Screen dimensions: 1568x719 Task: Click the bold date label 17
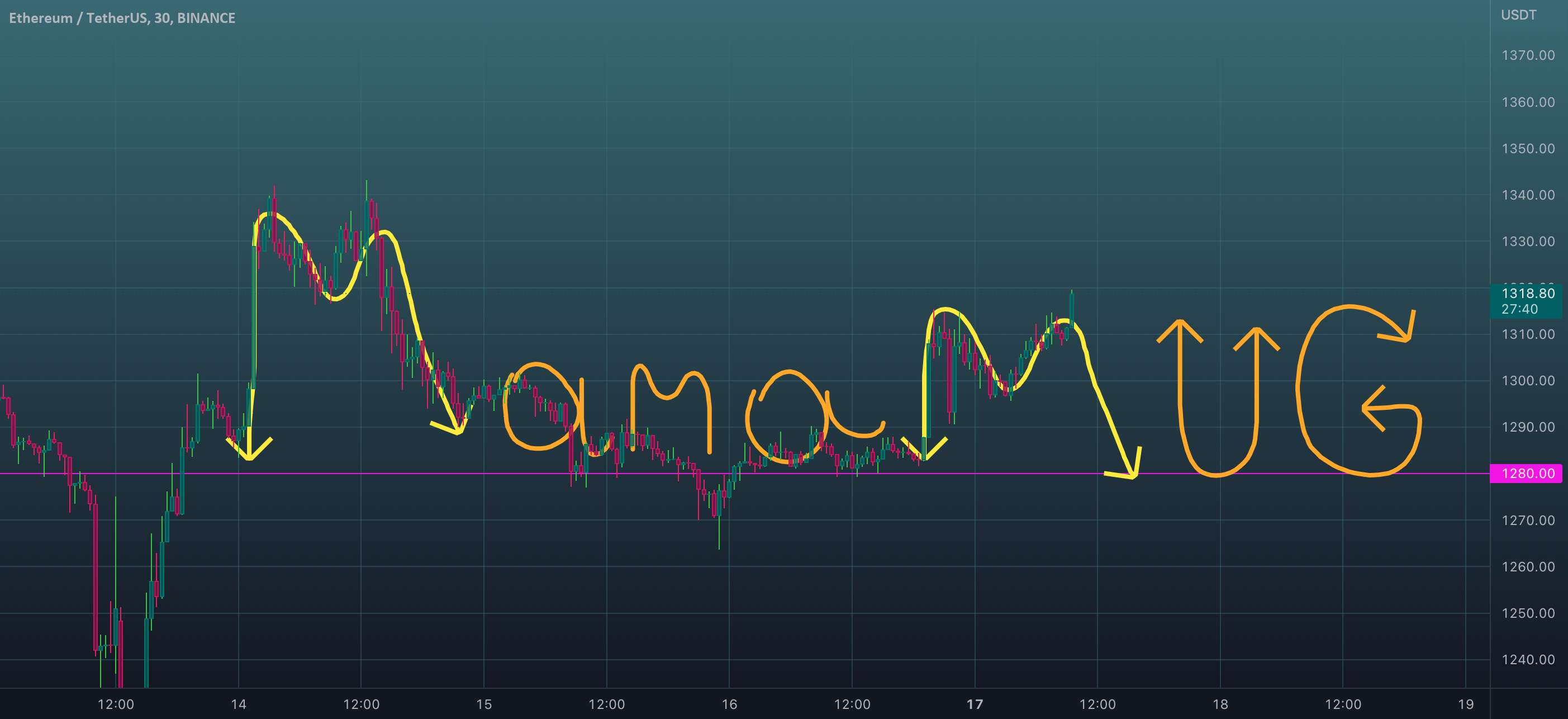[975, 704]
